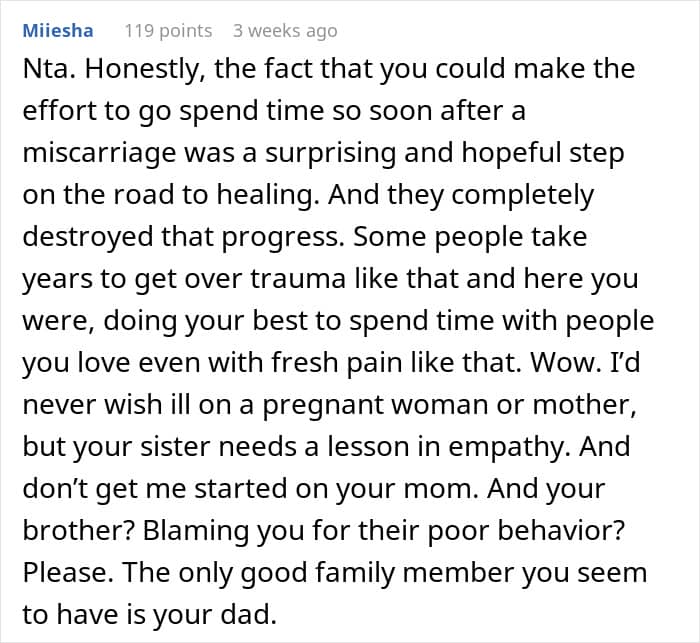The width and height of the screenshot is (700, 643).
Task: Click the 119 points score label
Action: [168, 31]
